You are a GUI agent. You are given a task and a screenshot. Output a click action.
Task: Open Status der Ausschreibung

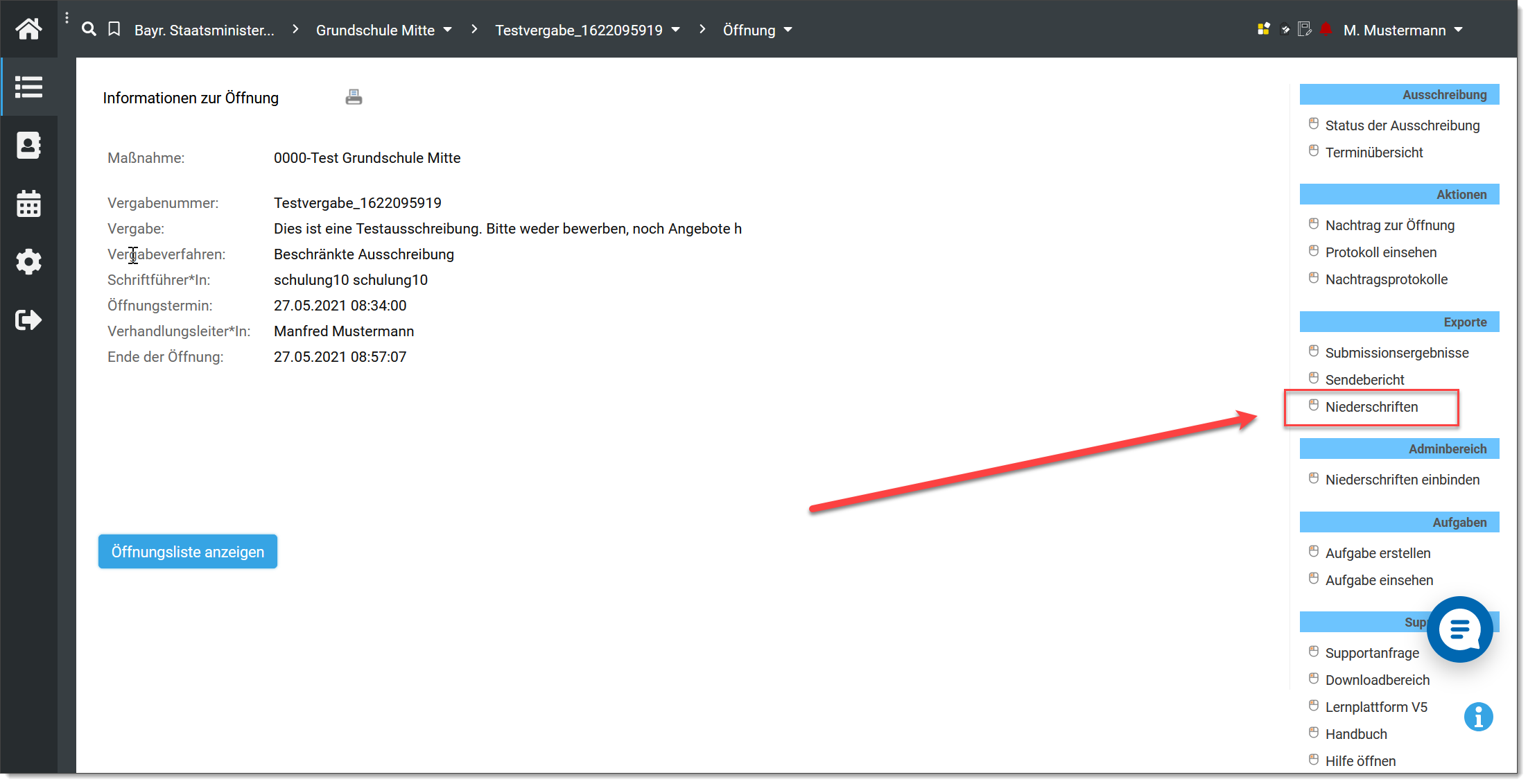click(x=1402, y=125)
